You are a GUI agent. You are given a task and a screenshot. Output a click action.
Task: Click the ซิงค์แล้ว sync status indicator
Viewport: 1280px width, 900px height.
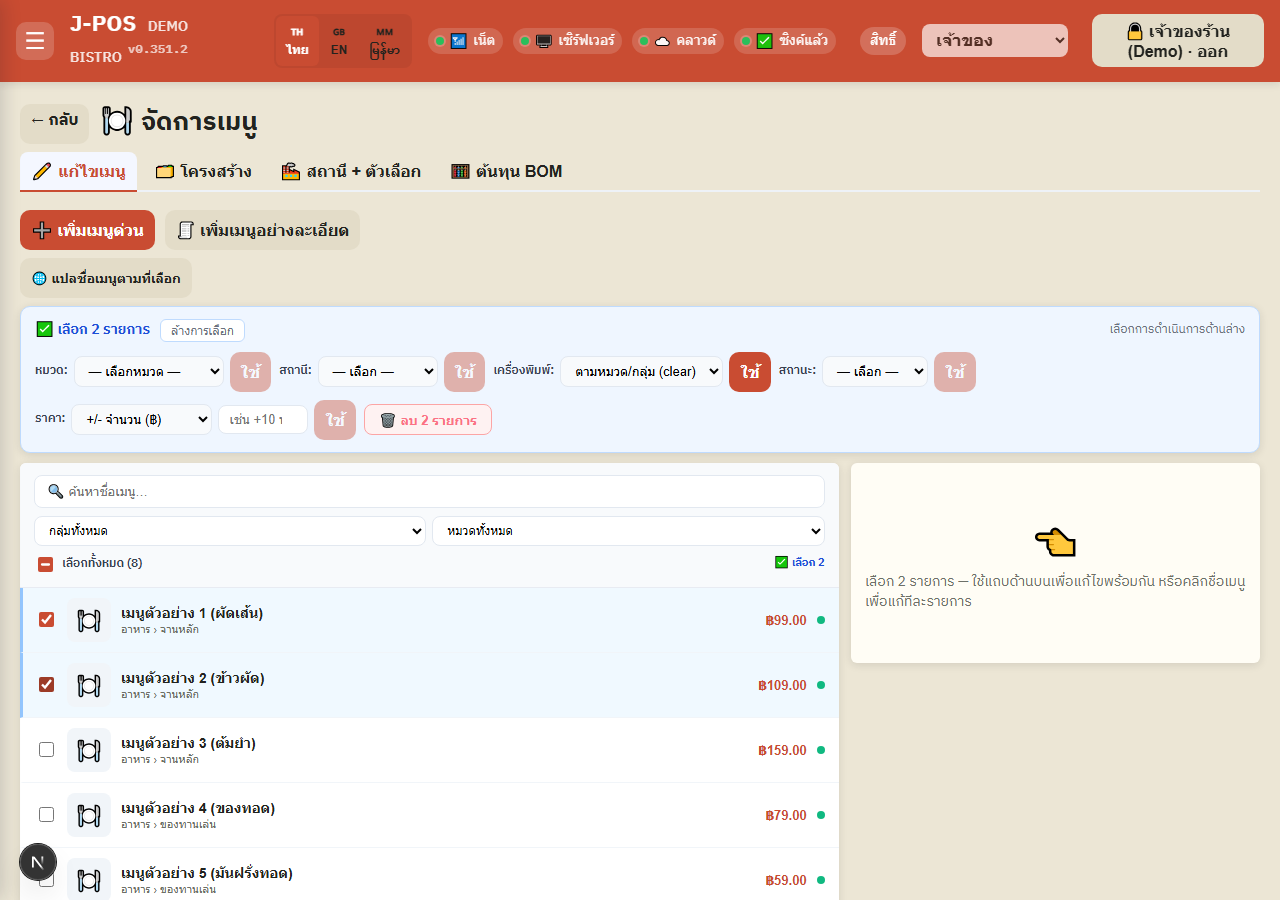pos(785,41)
